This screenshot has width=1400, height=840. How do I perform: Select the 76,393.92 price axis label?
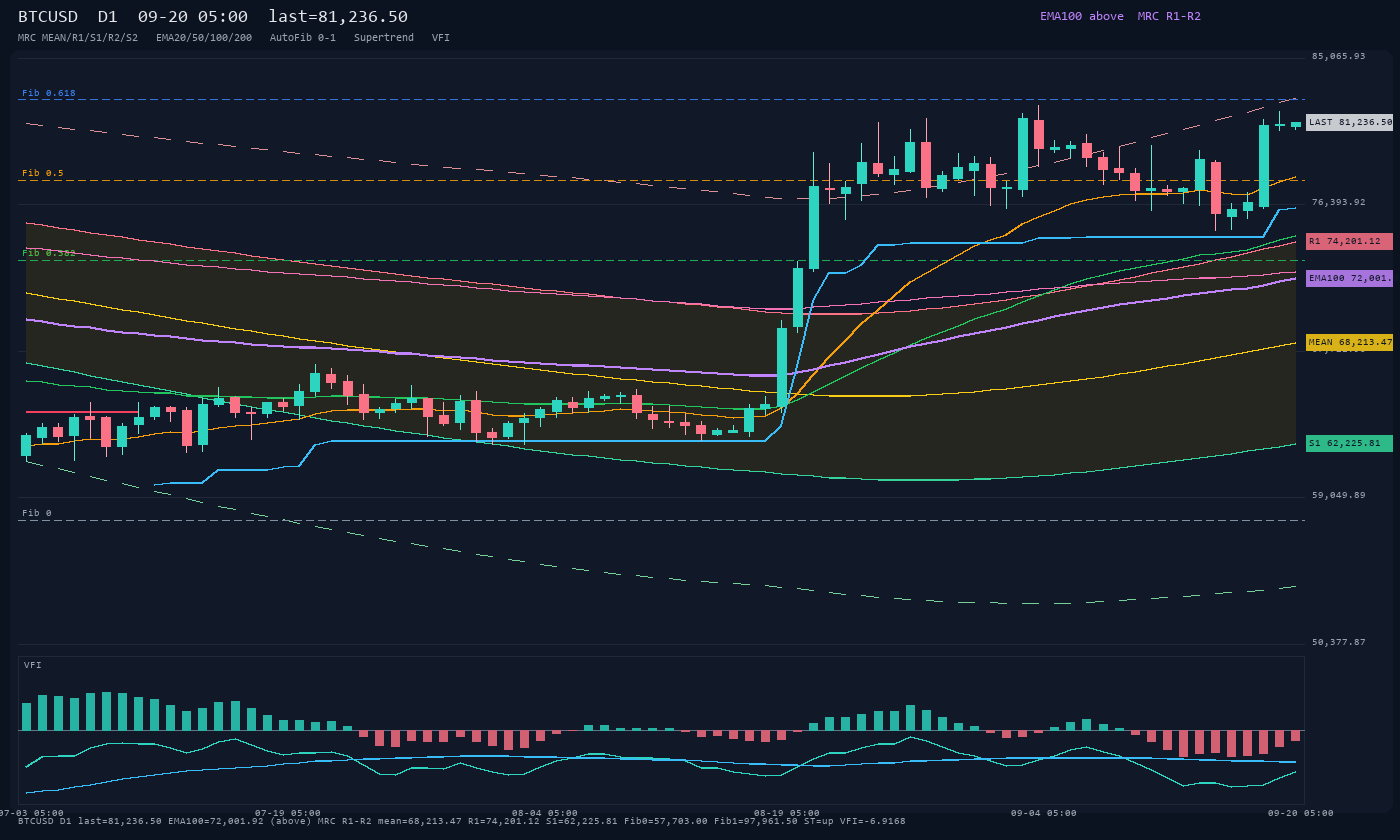[1338, 202]
